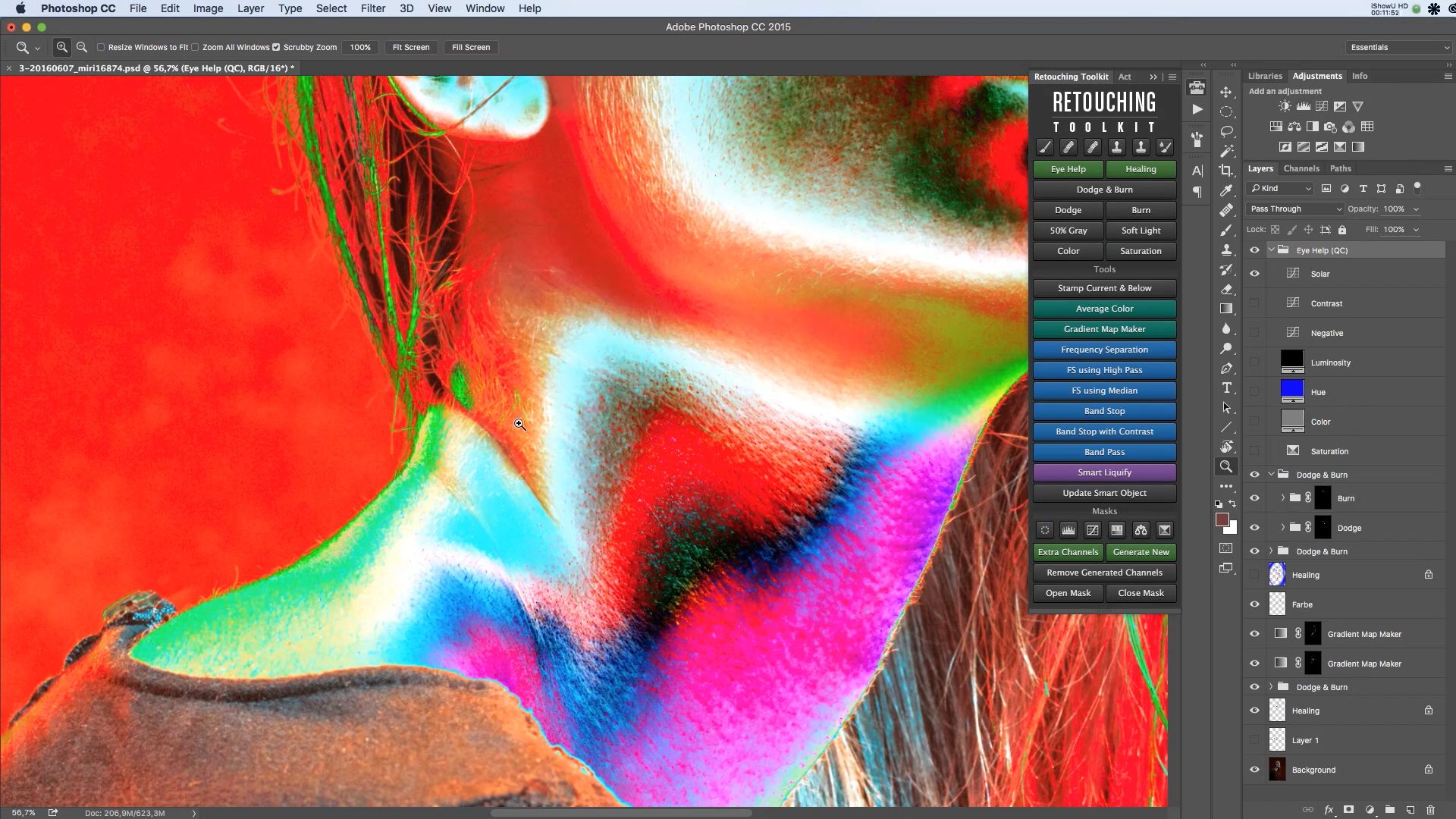Click the Frequency Separation button
This screenshot has height=819, width=1456.
[x=1104, y=350]
